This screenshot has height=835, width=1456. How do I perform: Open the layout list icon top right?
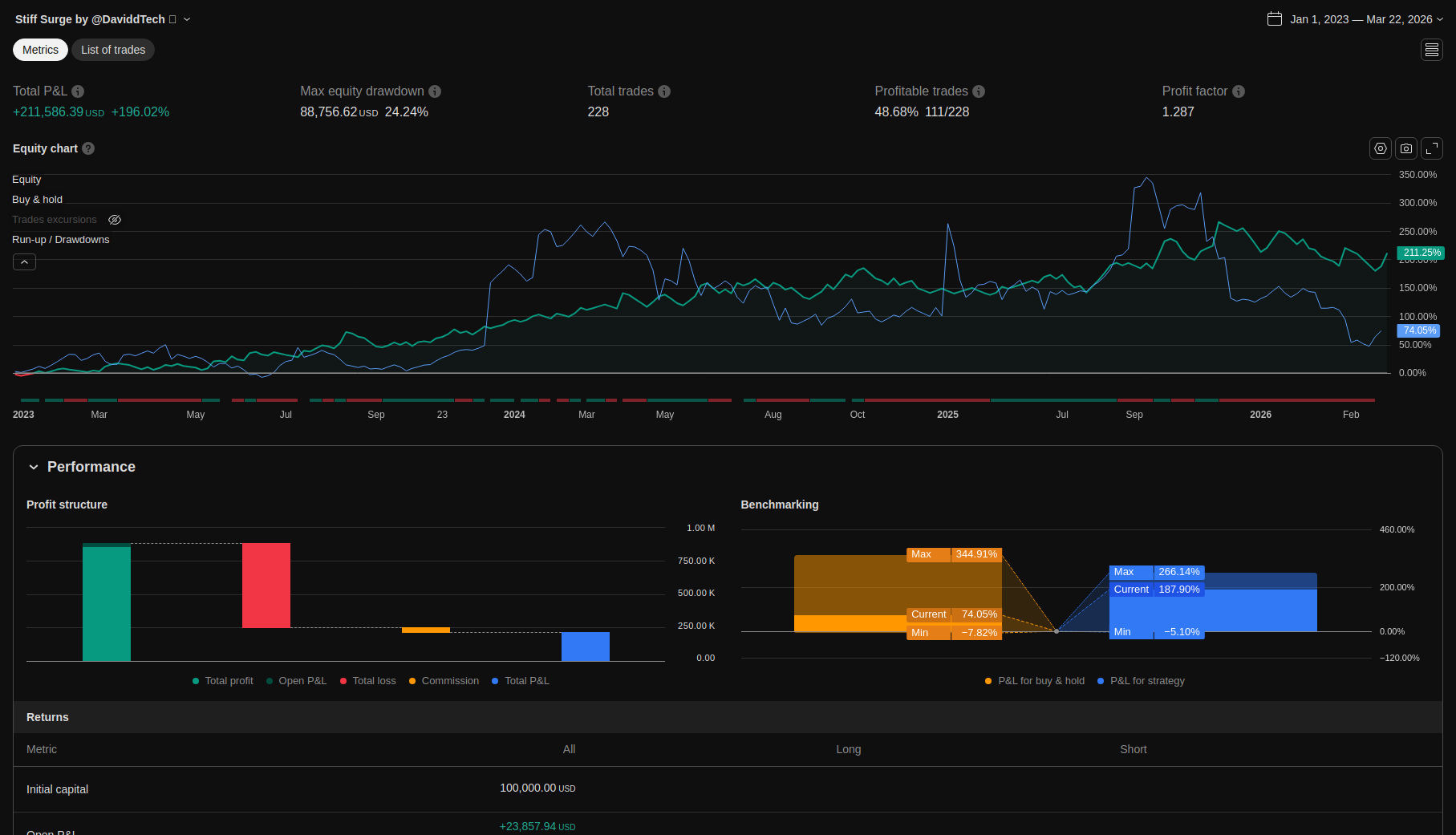1431,50
